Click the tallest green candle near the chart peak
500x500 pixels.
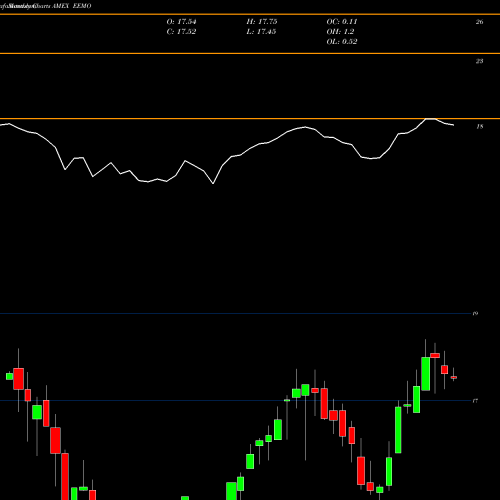[426, 373]
